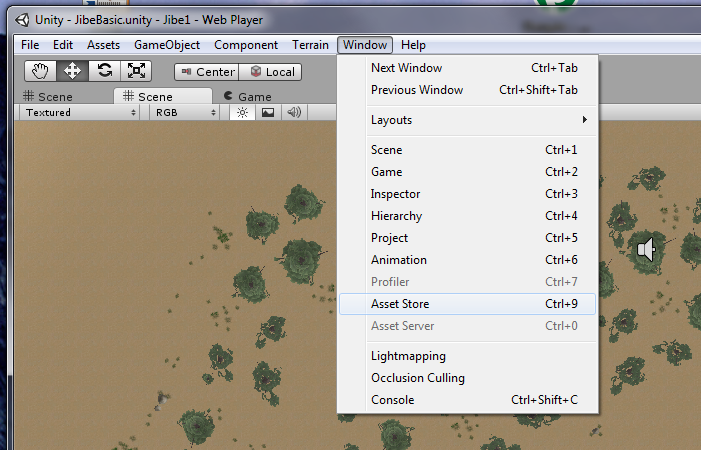Toggle Local coordinate space button

(x=271, y=72)
